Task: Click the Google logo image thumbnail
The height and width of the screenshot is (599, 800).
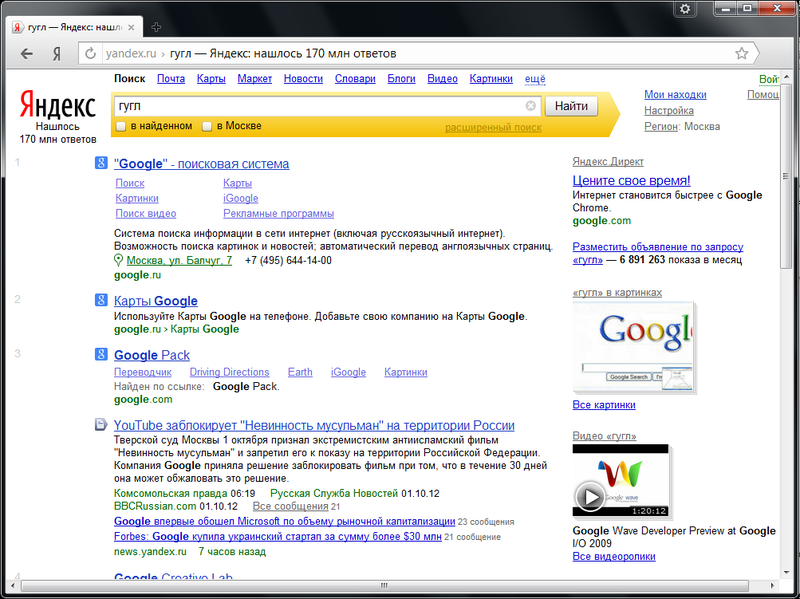Action: click(x=633, y=347)
